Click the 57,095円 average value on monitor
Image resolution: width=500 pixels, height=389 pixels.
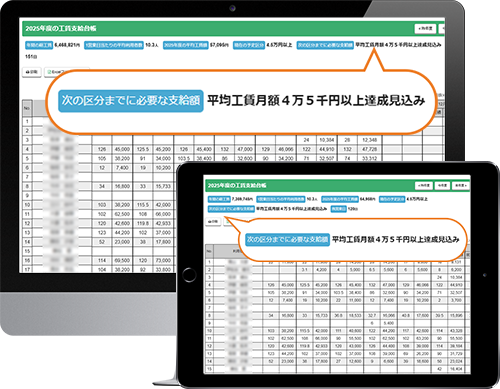click(x=219, y=45)
